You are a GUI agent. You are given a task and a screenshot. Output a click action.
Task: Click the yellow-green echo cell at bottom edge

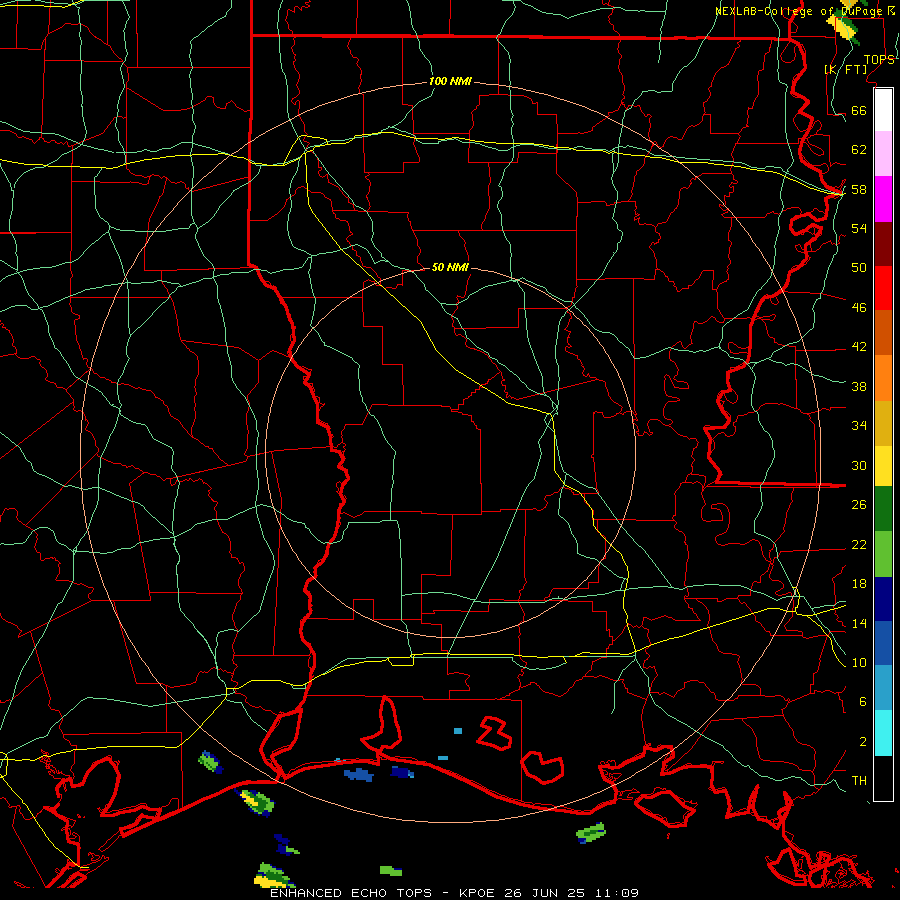tap(273, 875)
